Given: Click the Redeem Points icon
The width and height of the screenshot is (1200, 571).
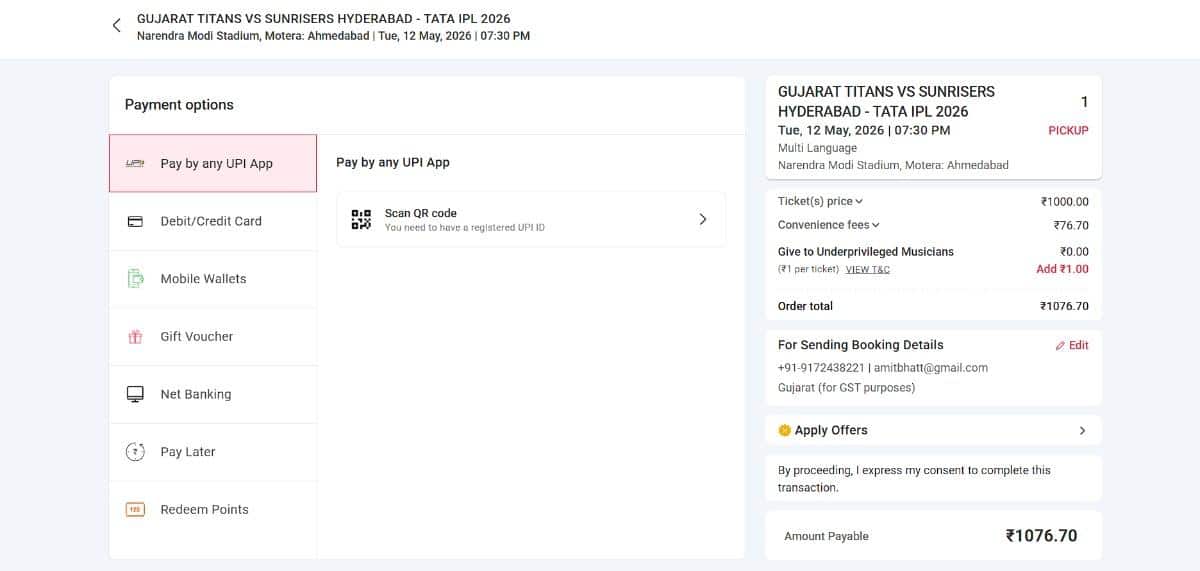Looking at the screenshot, I should pyautogui.click(x=135, y=510).
